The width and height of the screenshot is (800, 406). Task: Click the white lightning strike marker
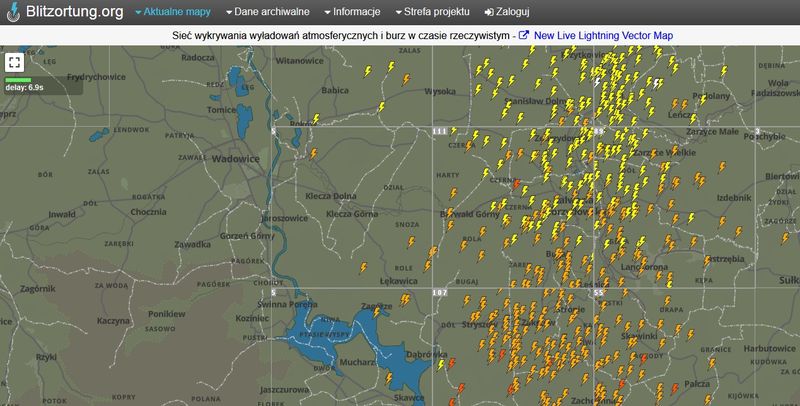pyautogui.click(x=597, y=83)
